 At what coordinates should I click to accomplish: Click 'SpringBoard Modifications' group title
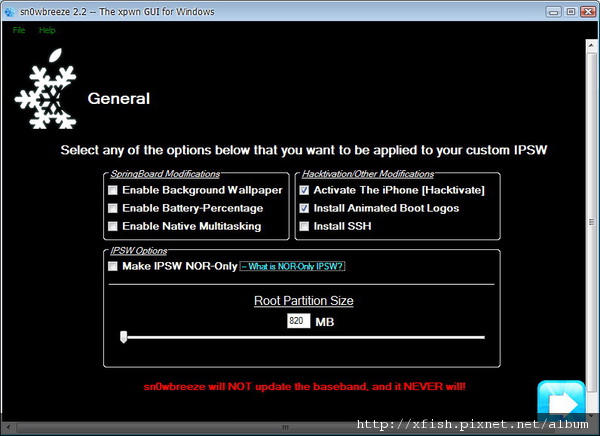(x=165, y=174)
